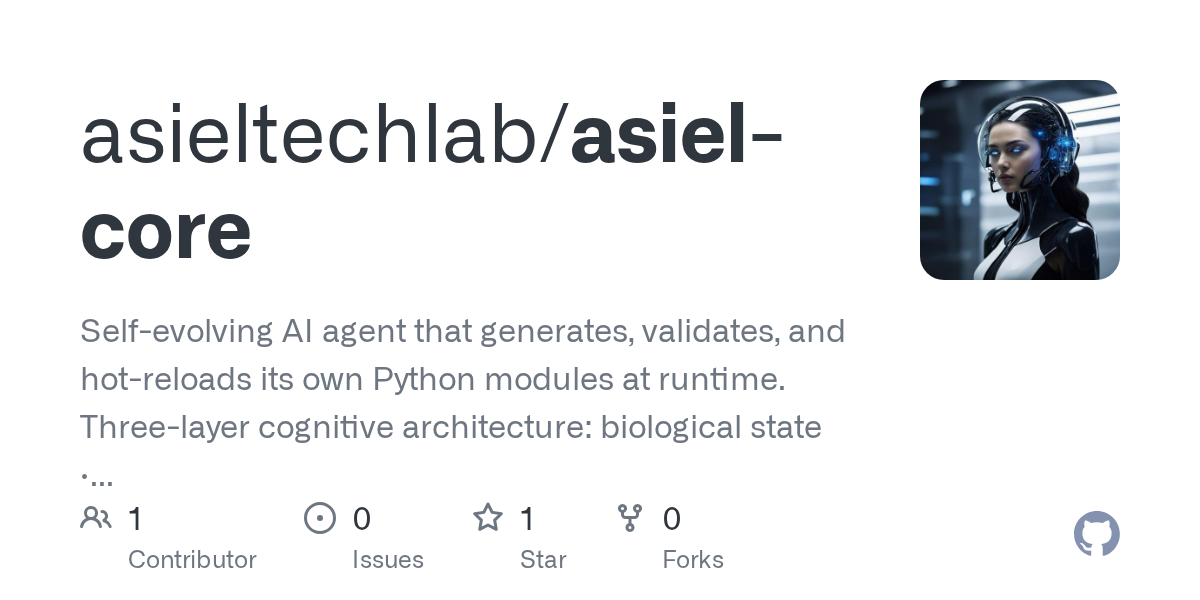Viewport: 1200px width, 600px height.
Task: Select the Issues label
Action: (x=388, y=560)
